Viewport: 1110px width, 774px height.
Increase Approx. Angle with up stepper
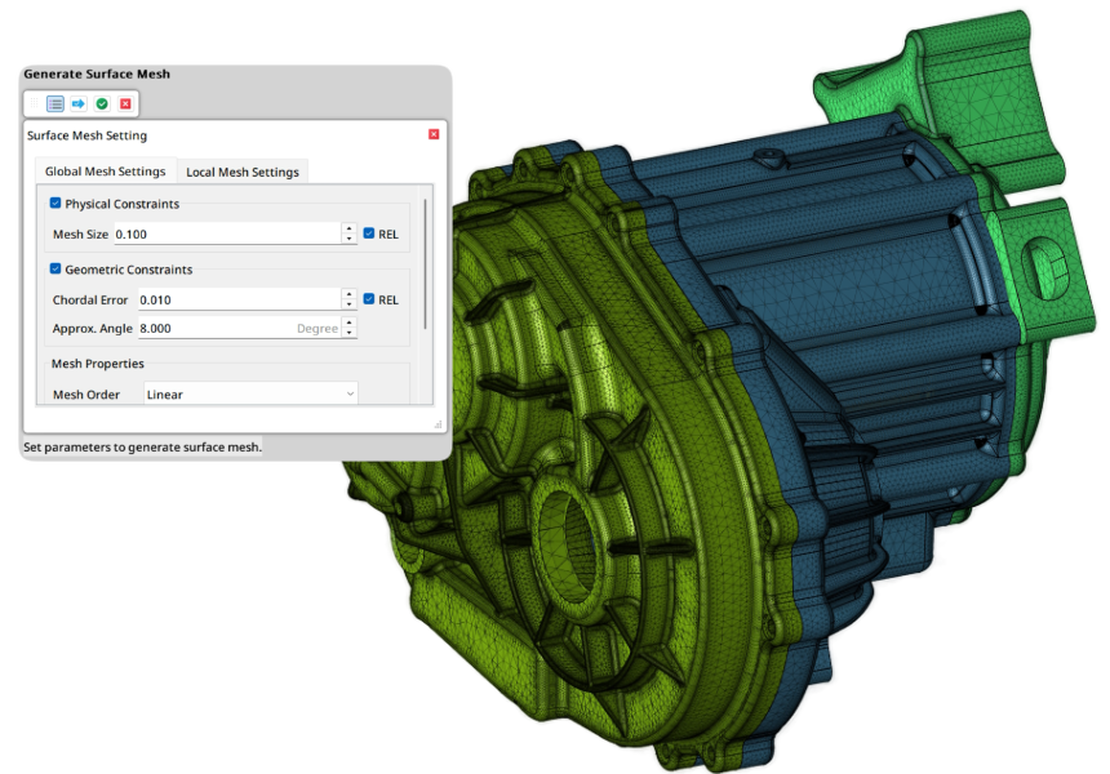(349, 322)
